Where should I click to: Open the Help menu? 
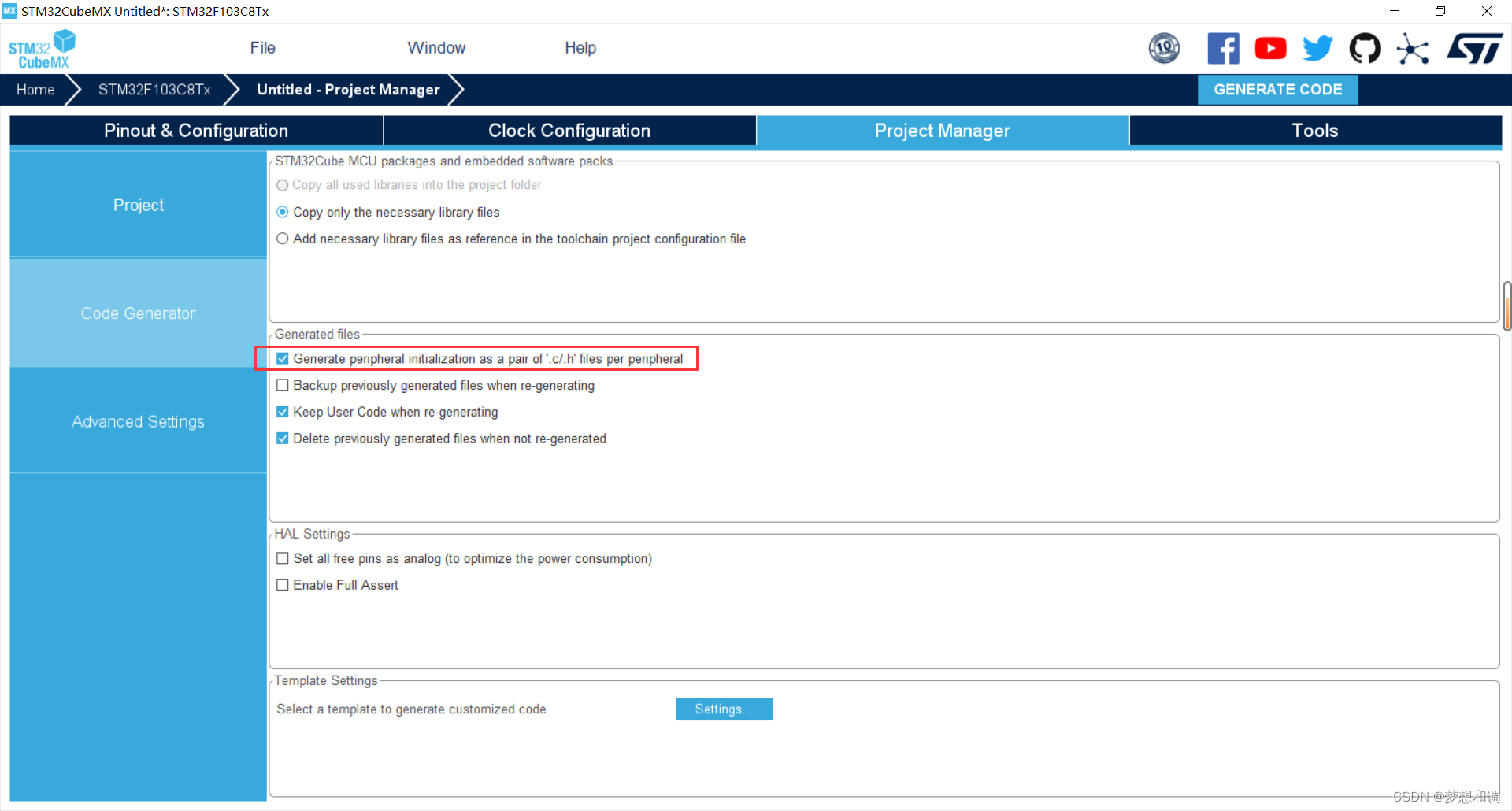(580, 48)
